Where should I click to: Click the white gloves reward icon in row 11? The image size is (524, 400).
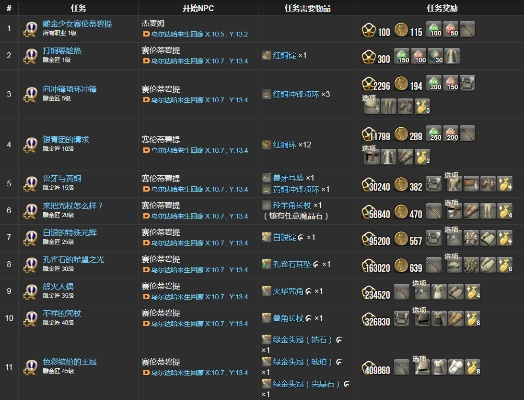pos(455,367)
